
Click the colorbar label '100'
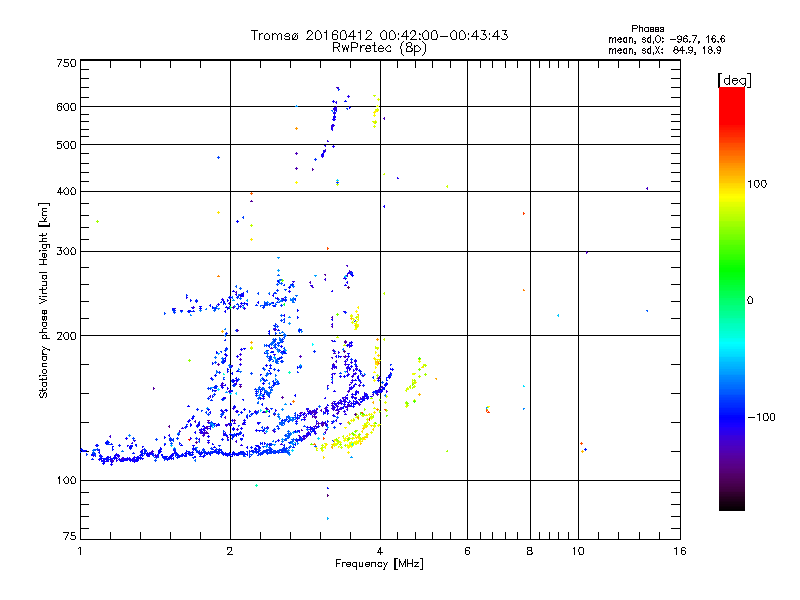757,184
